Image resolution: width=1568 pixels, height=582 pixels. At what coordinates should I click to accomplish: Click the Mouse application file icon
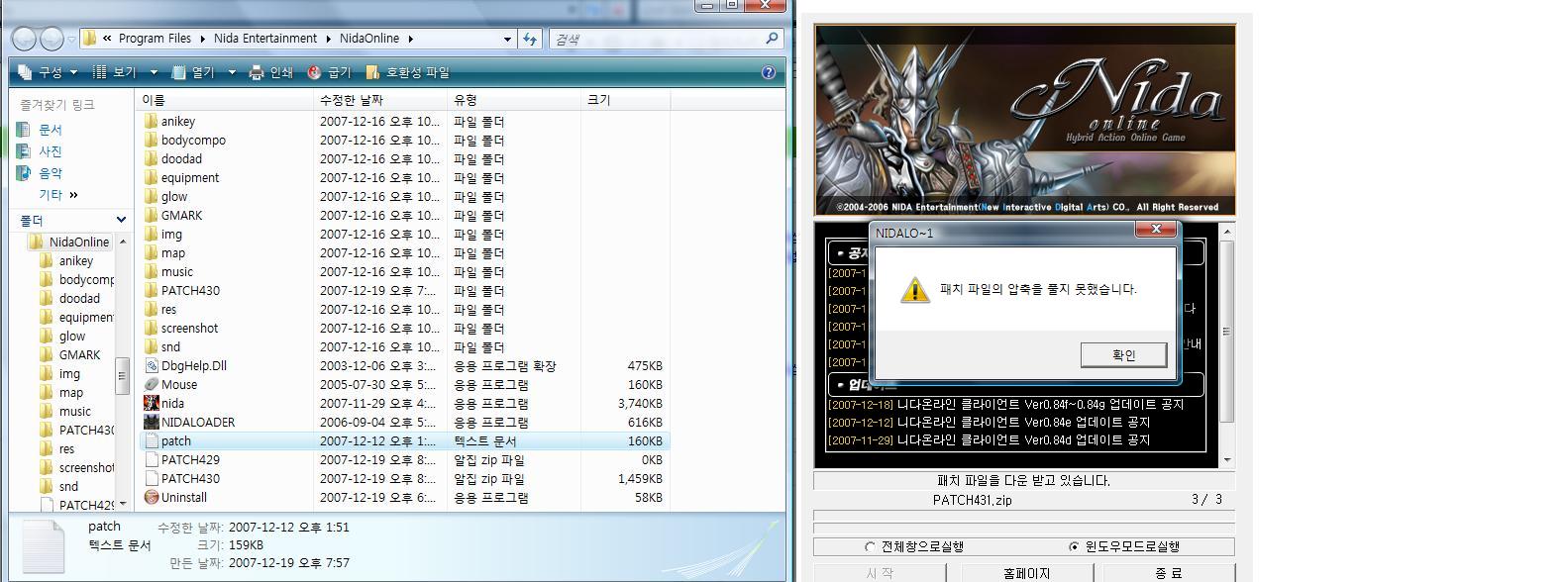152,385
